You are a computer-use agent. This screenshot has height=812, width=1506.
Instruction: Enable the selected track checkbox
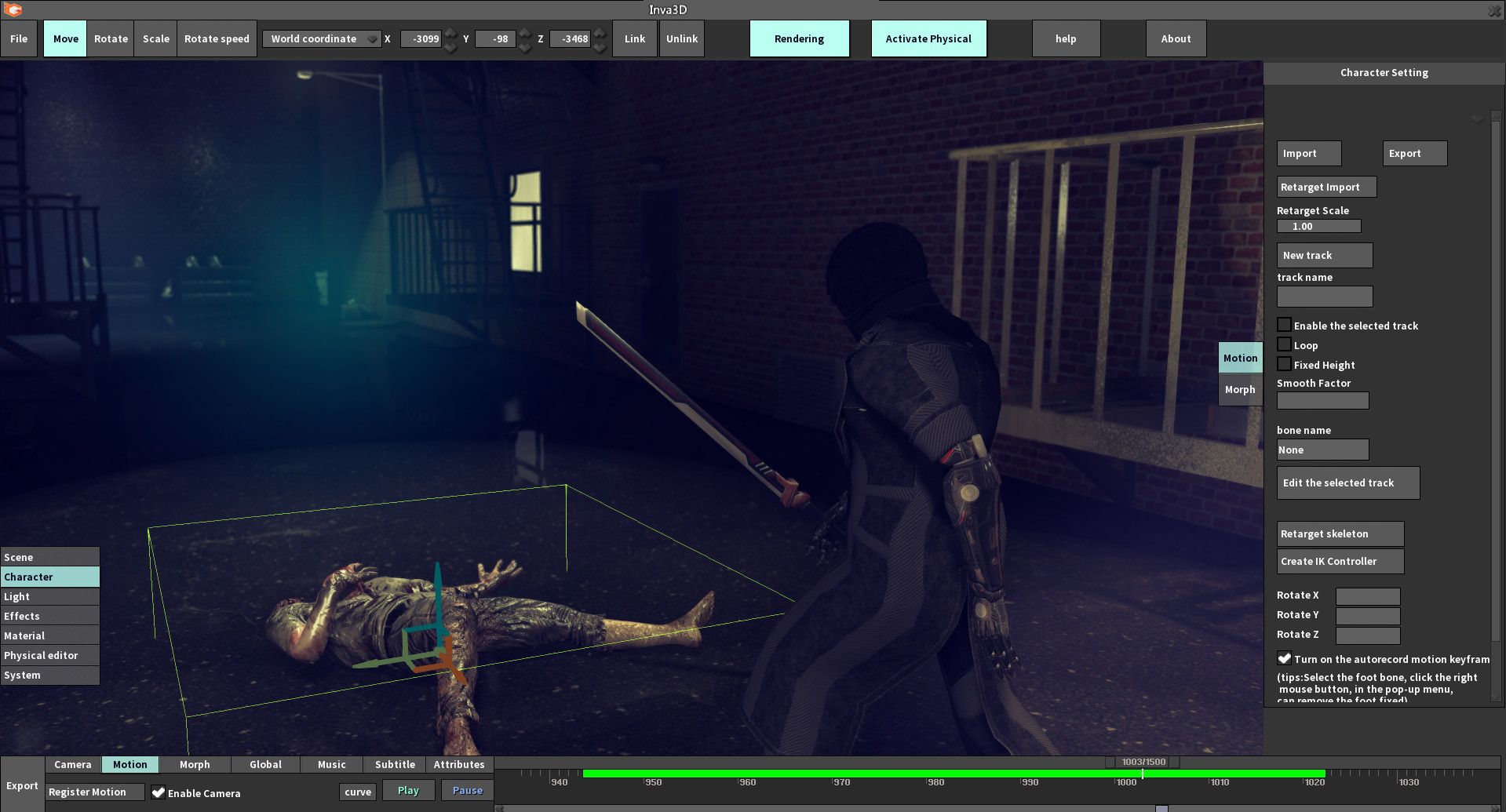tap(1284, 324)
